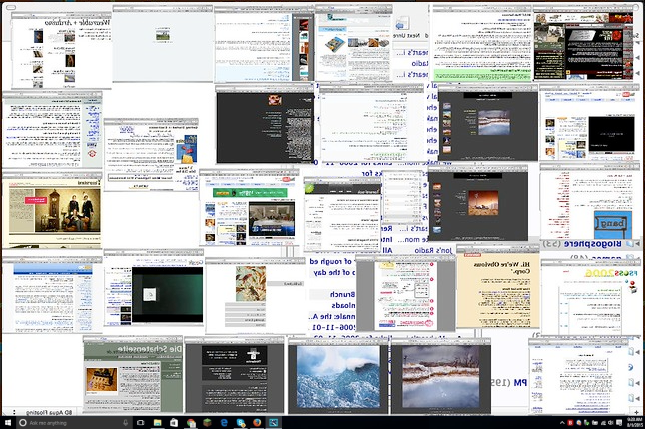Launch File Explorer from the taskbar
Screen dimensions: 645x429
pyautogui.click(x=158, y=422)
